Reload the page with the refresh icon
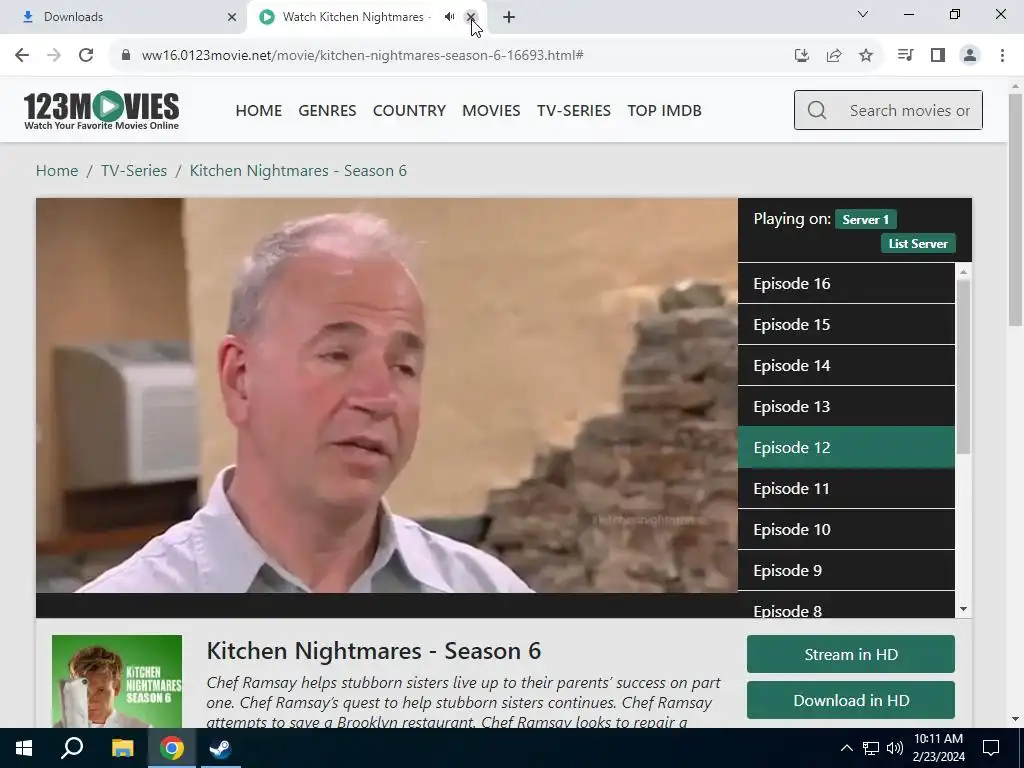The height and width of the screenshot is (768, 1024). pyautogui.click(x=86, y=55)
